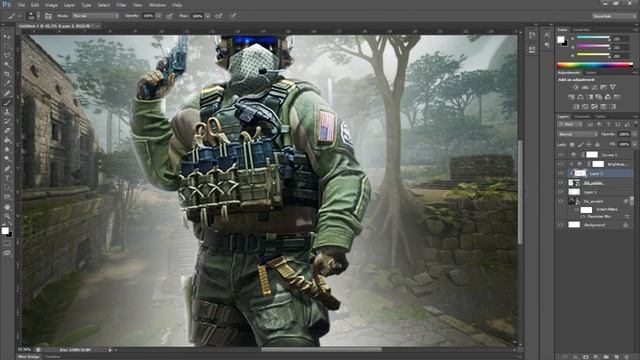This screenshot has height=360, width=640.
Task: Add a Brightness/Contrast adjustment
Action: 576,87
